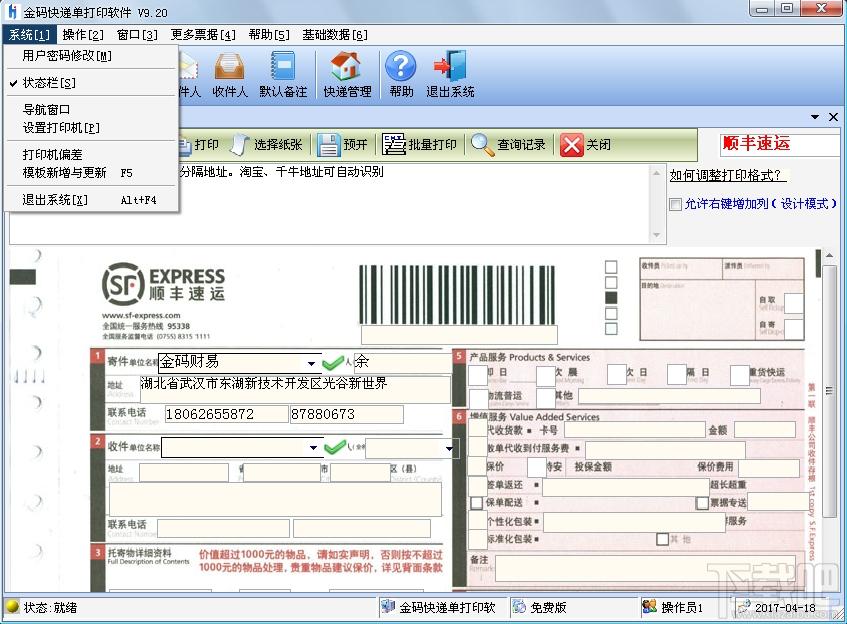
Task: Click the 预开 save disk button
Action: (342, 144)
